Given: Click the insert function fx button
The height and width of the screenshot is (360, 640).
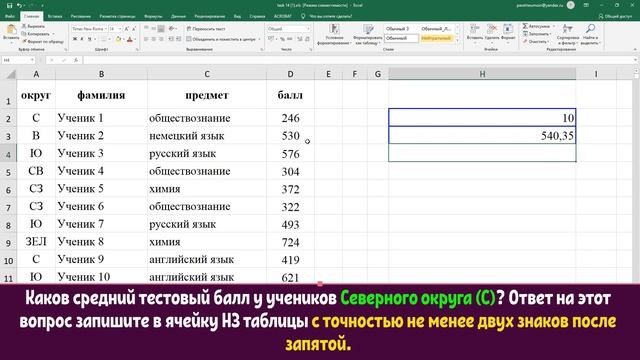Looking at the screenshot, I should (76, 60).
